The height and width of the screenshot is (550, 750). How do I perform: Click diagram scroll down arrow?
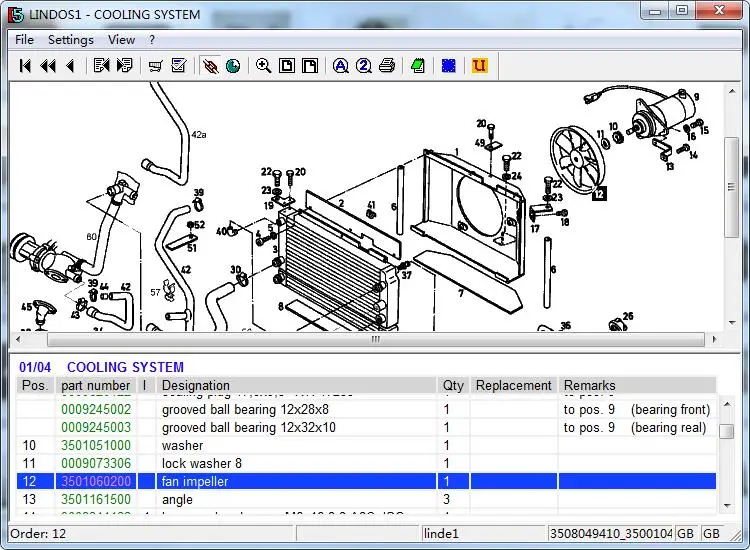click(732, 323)
